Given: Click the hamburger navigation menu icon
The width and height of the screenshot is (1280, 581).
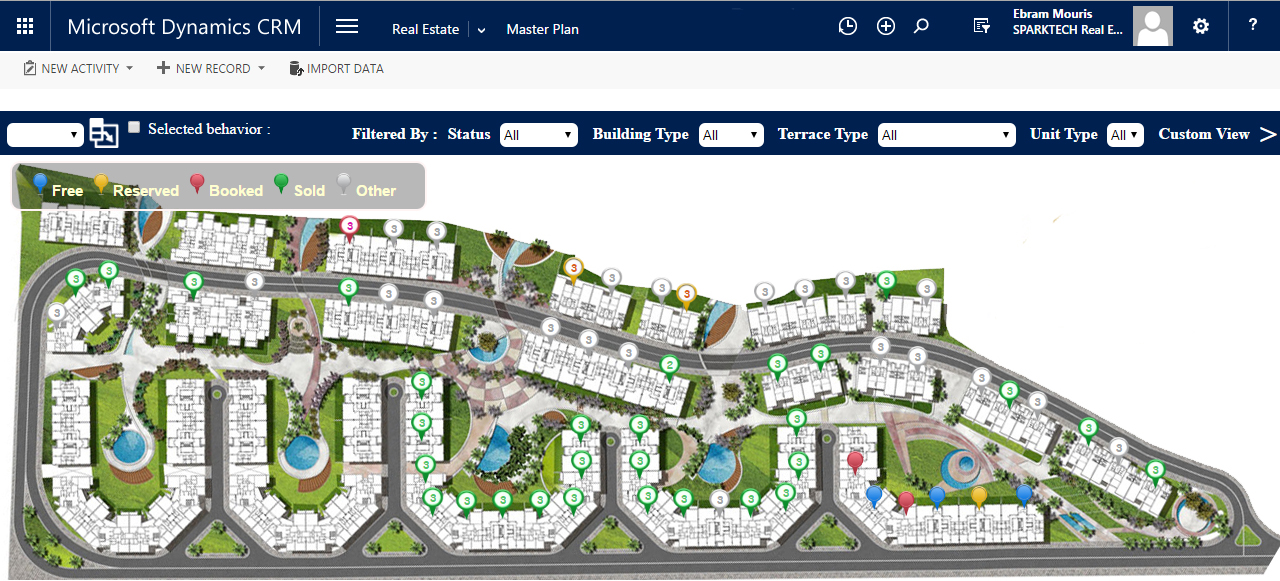Looking at the screenshot, I should point(347,27).
